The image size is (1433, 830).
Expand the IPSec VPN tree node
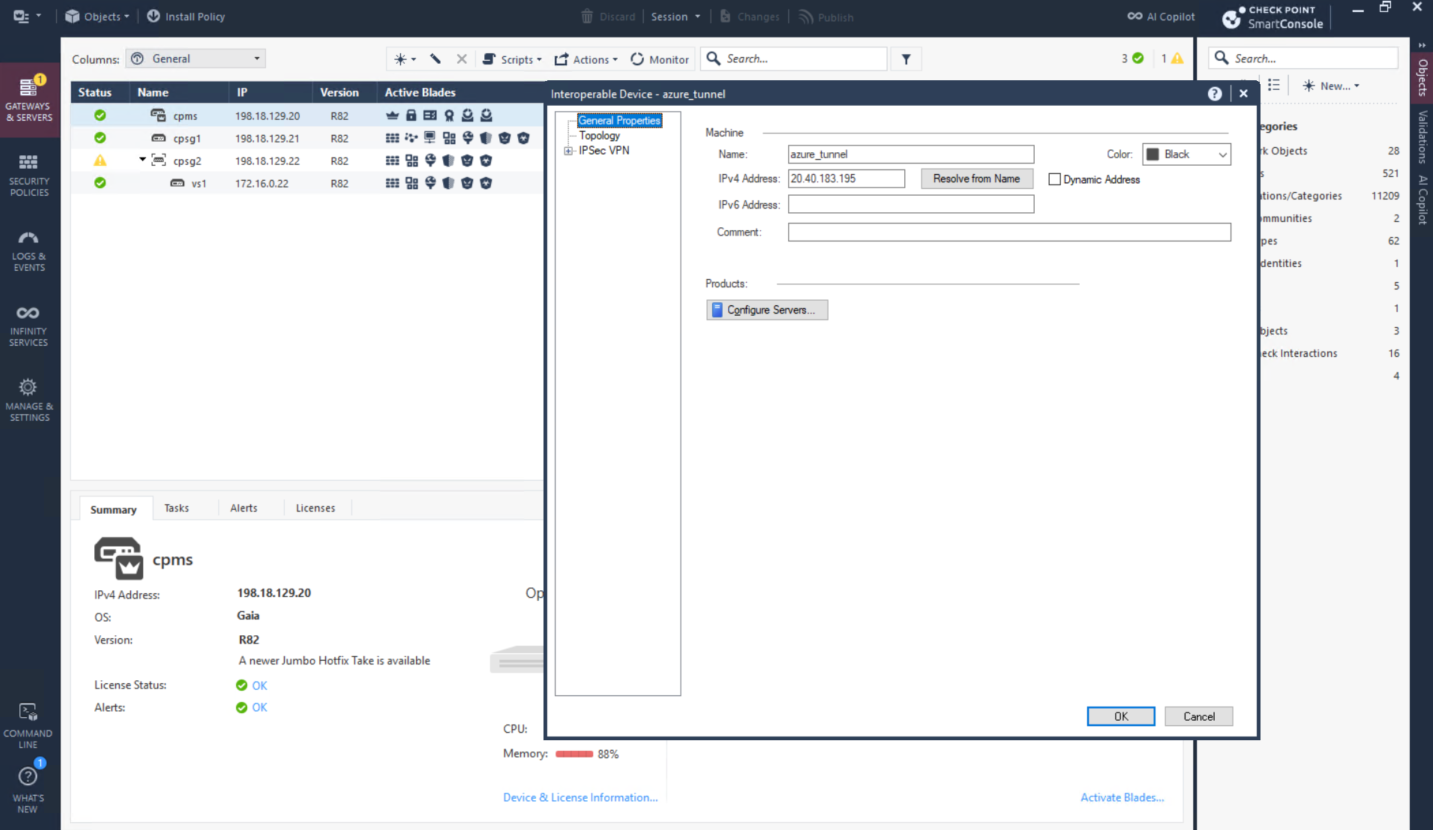(568, 151)
